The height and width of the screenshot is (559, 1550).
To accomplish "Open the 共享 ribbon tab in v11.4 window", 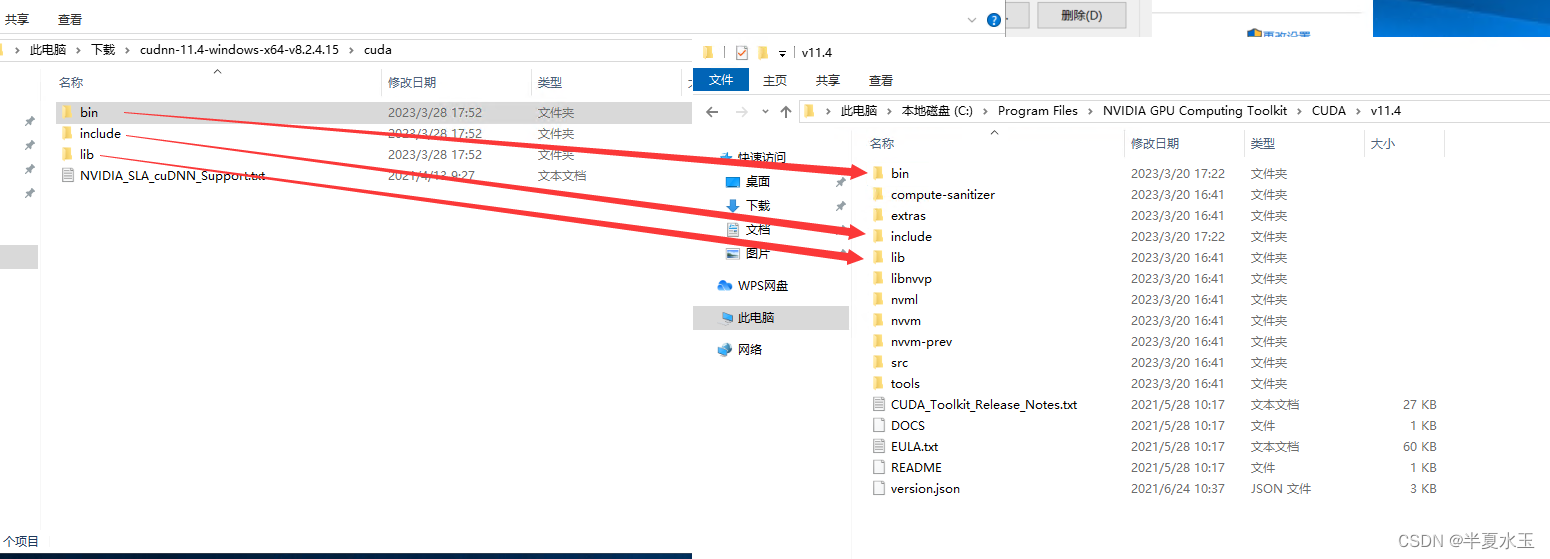I will [828, 80].
